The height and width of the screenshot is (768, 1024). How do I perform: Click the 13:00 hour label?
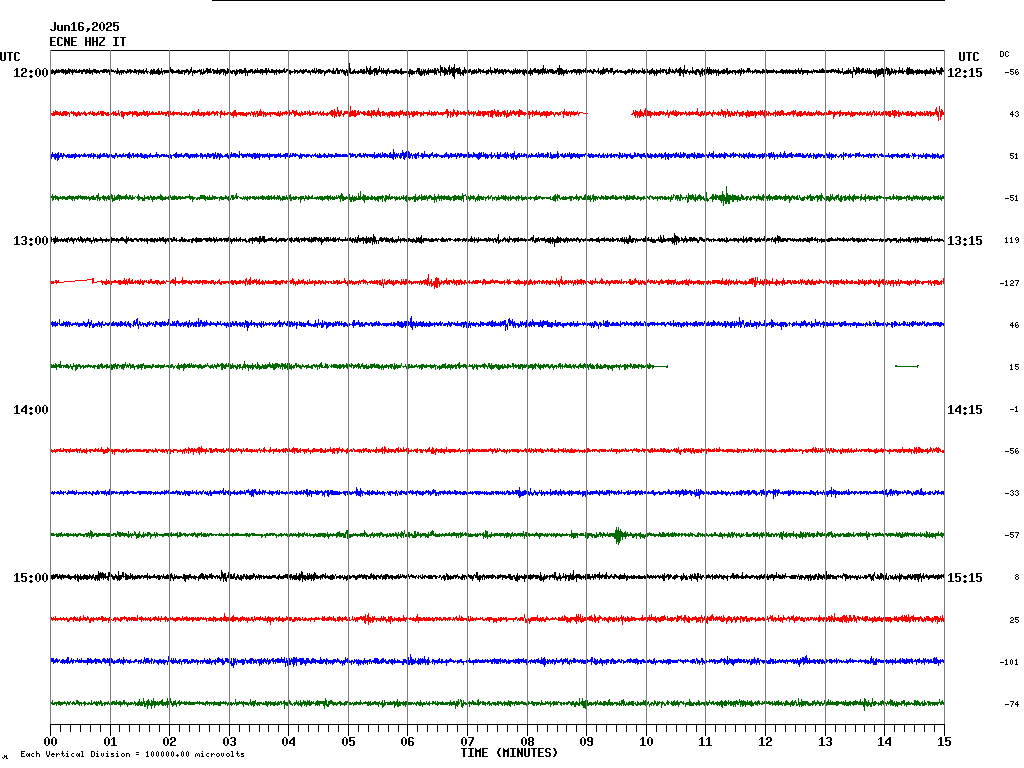click(x=31, y=241)
